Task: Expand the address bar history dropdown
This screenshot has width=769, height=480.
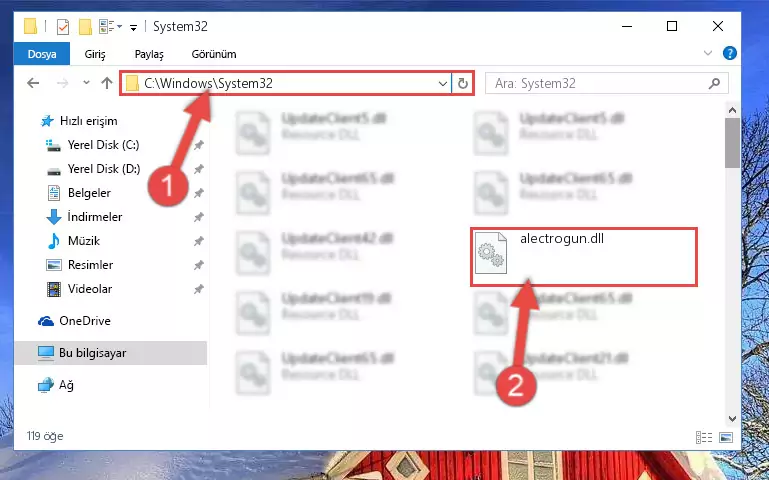Action: pyautogui.click(x=443, y=84)
